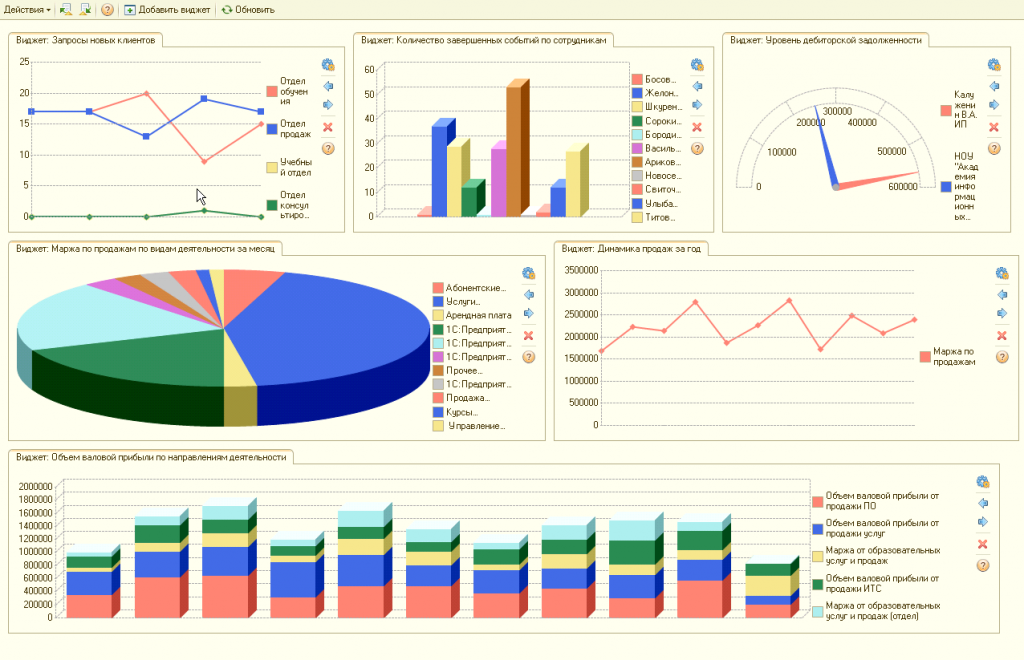Move the employee events widget left with the arrow
The width and height of the screenshot is (1024, 660).
click(697, 86)
